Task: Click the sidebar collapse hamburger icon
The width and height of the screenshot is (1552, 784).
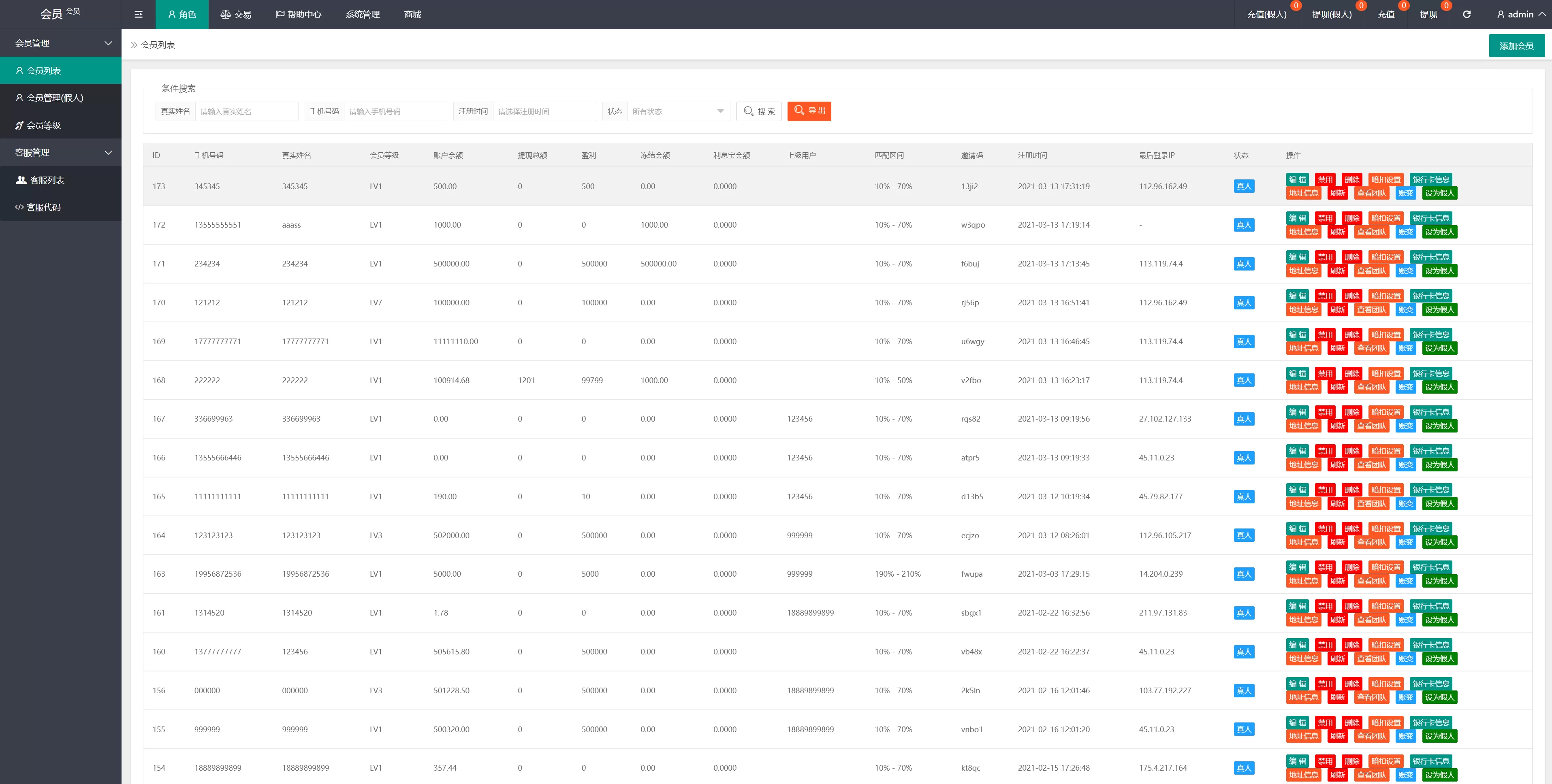Action: tap(139, 15)
